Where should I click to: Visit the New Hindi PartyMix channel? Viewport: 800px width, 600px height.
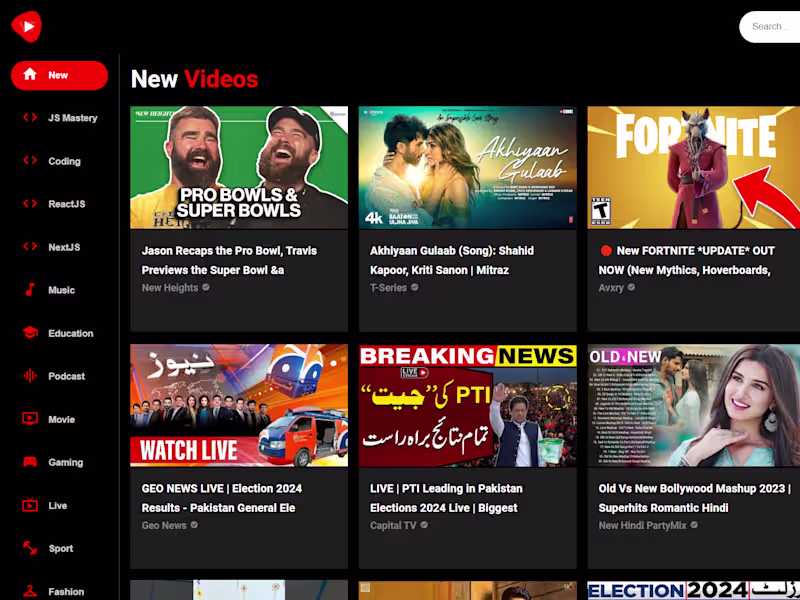[642, 525]
